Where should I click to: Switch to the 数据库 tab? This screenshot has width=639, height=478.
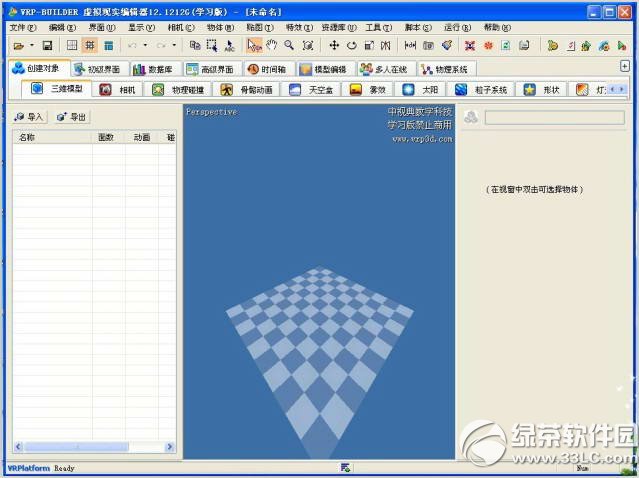coord(155,69)
